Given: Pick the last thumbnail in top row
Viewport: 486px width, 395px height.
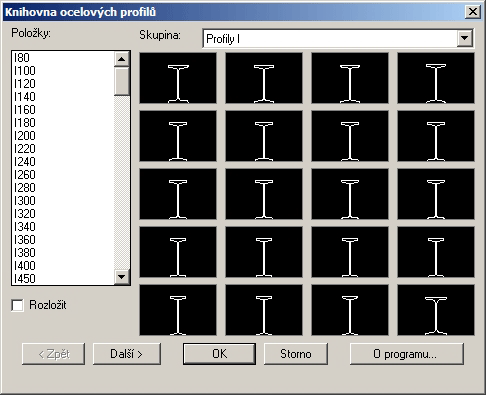Looking at the screenshot, I should pos(436,78).
